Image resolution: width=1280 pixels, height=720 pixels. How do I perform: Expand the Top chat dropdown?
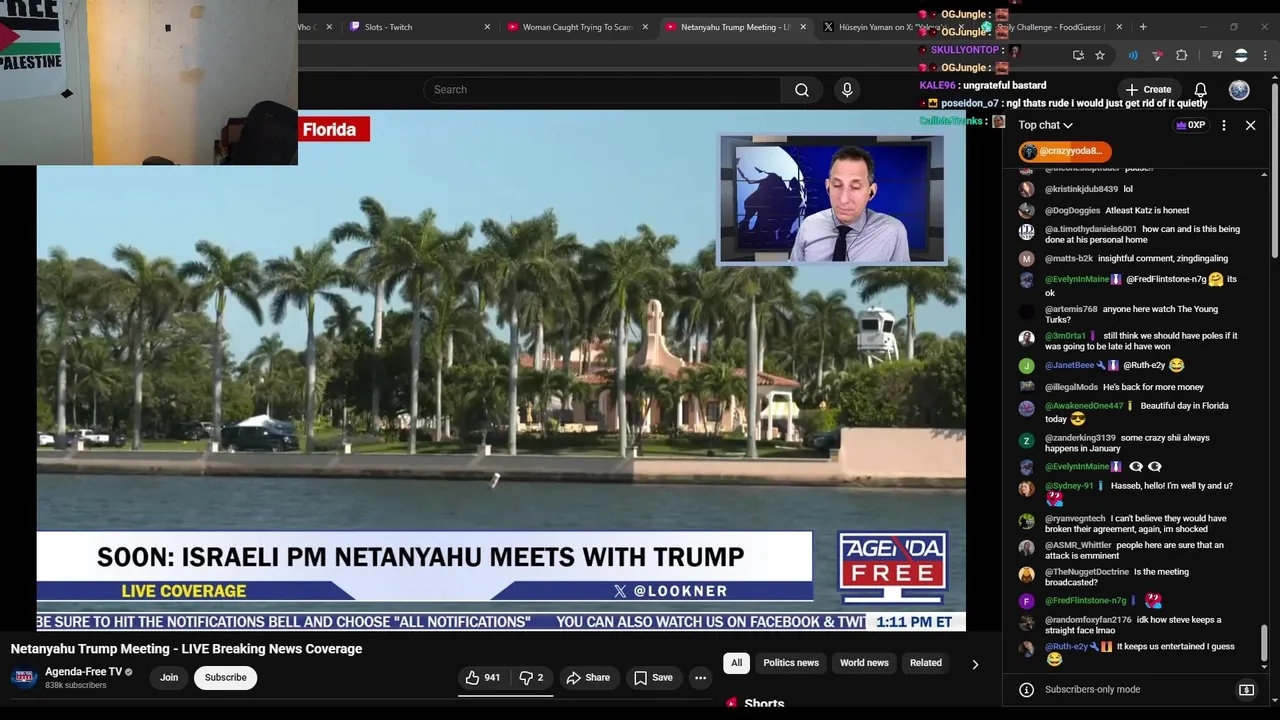tap(1045, 125)
